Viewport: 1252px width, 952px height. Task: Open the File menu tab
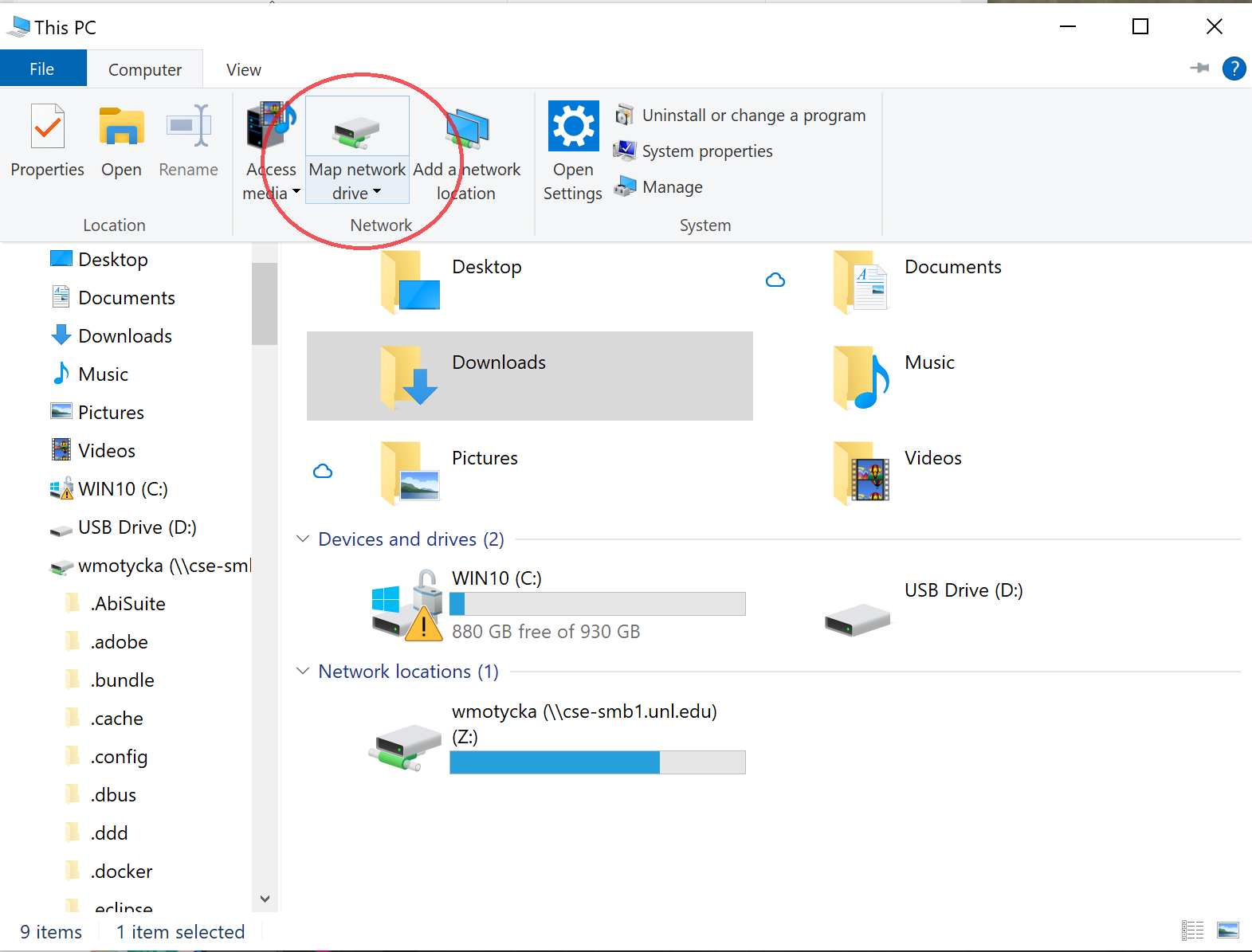point(42,69)
